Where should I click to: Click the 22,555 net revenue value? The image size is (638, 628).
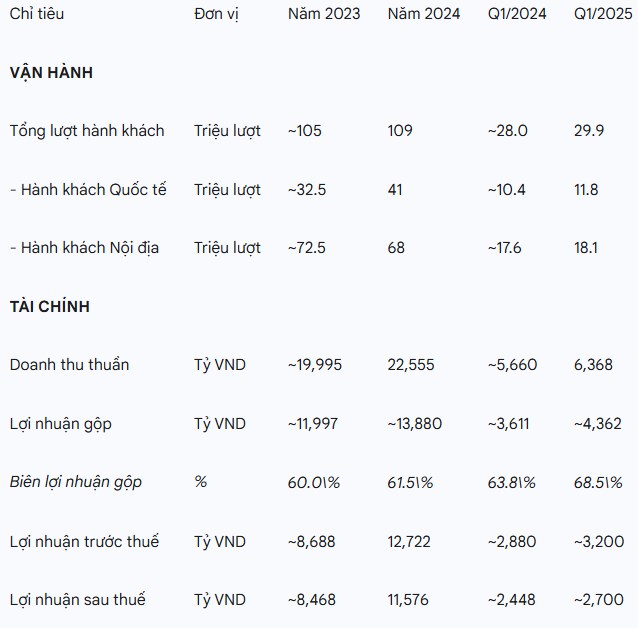tap(411, 365)
